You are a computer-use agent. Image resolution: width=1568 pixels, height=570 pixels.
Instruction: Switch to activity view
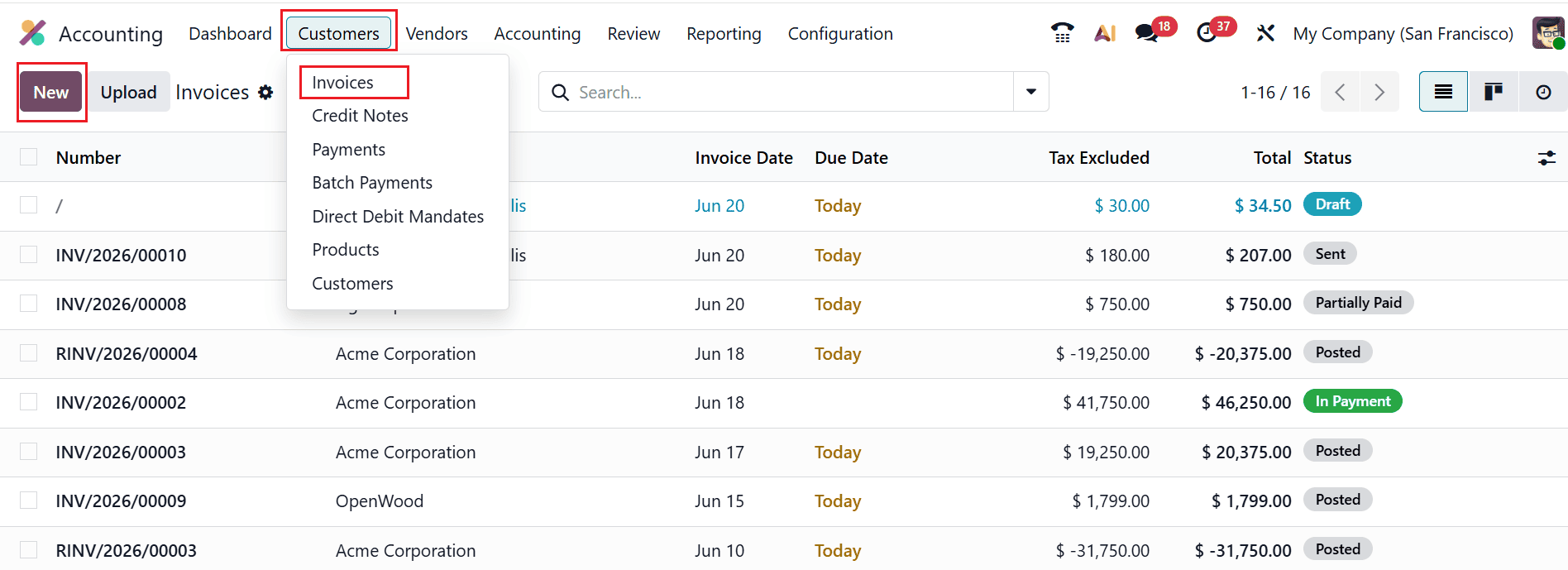[1543, 92]
